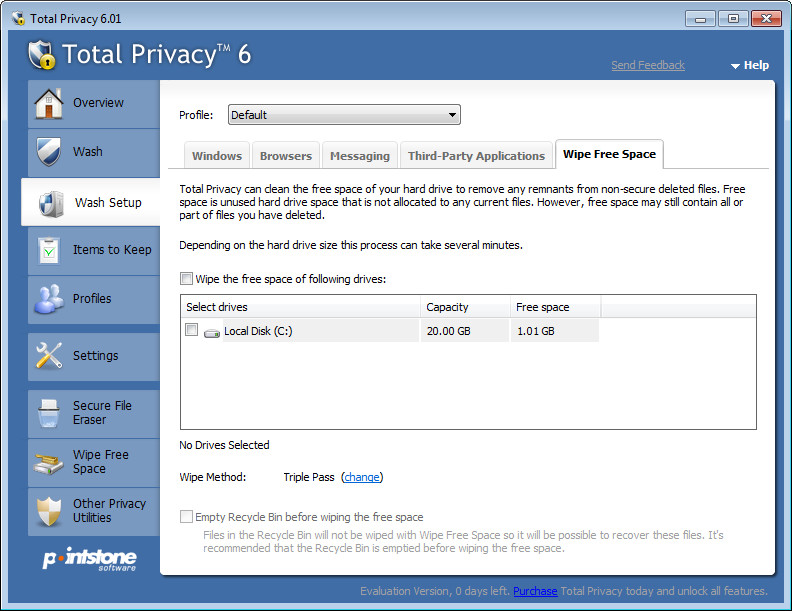Maximize the Total Privacy window
This screenshot has width=792, height=611.
click(733, 19)
